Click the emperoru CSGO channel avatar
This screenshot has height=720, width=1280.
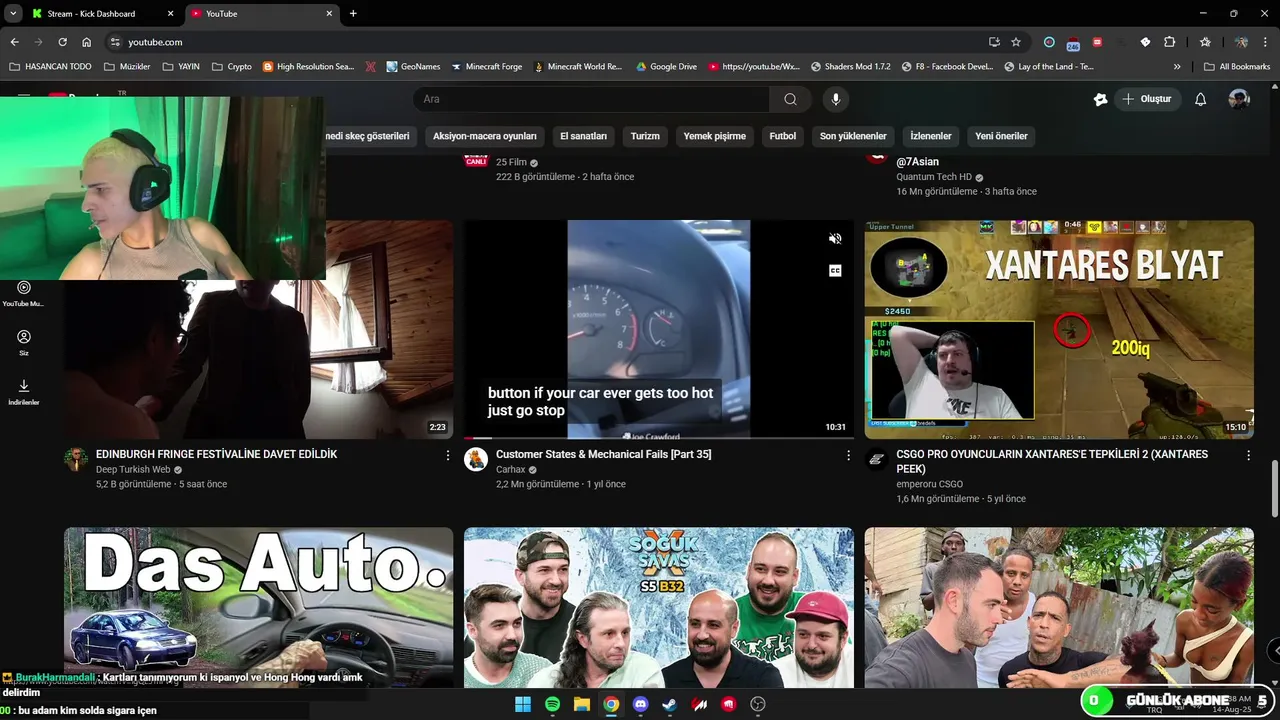(876, 459)
